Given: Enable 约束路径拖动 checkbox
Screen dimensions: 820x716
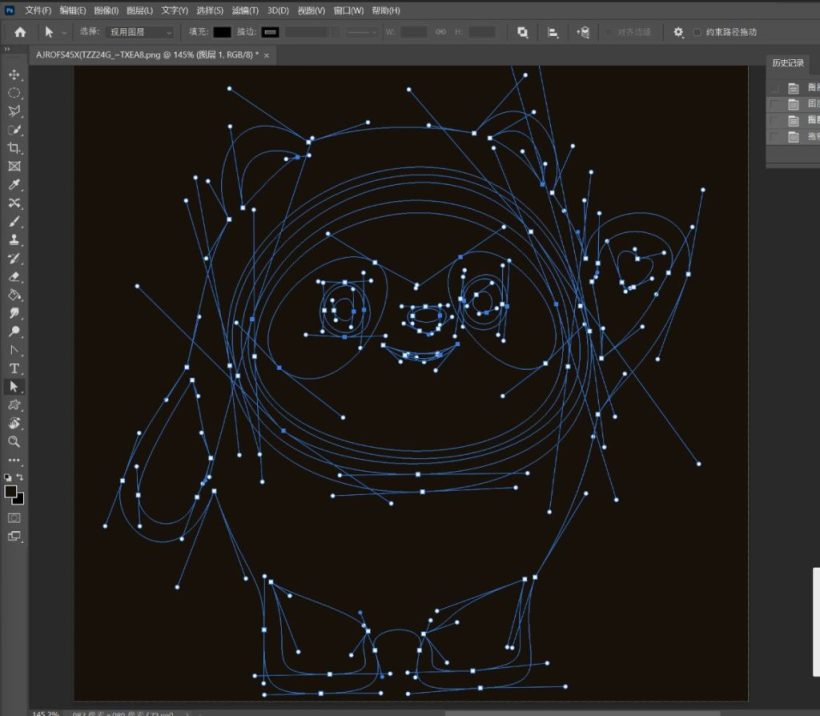Looking at the screenshot, I should pos(697,32).
